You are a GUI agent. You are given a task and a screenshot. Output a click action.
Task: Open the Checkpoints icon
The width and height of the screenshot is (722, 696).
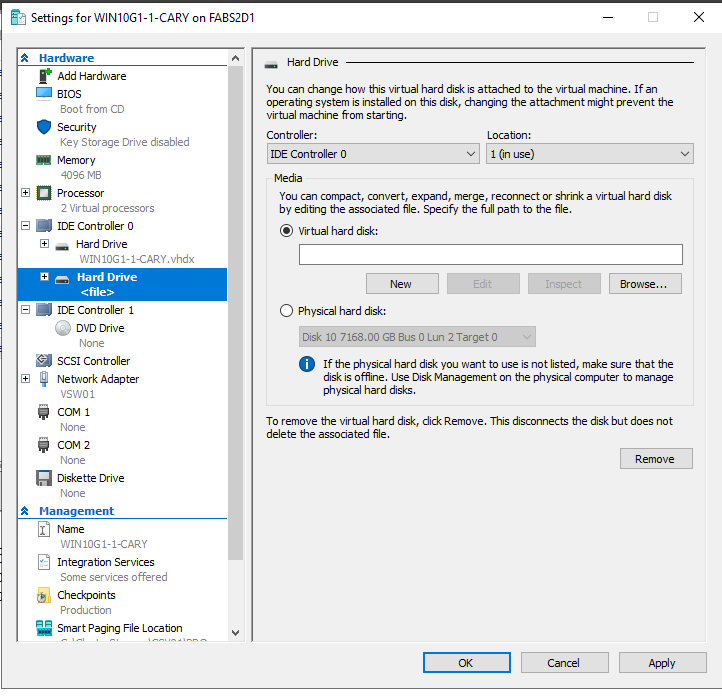coord(44,595)
